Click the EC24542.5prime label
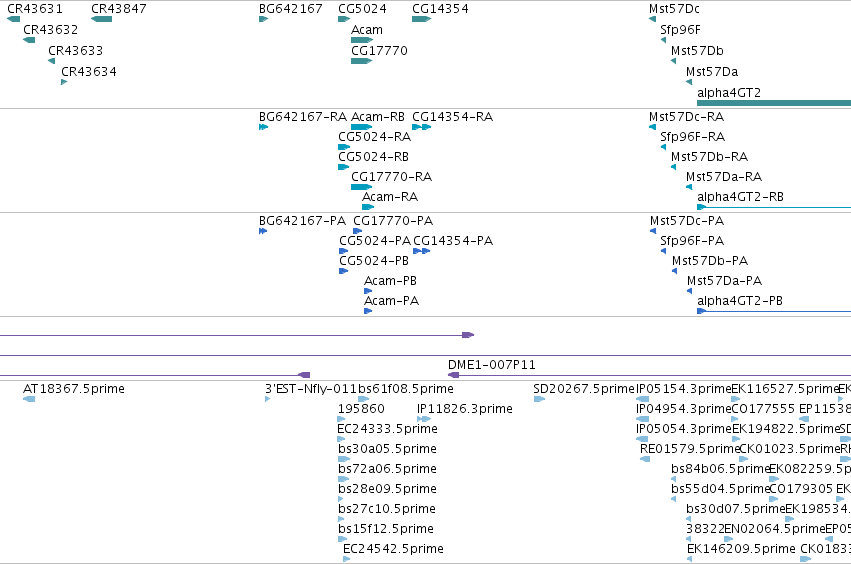The width and height of the screenshot is (851, 564). click(393, 549)
